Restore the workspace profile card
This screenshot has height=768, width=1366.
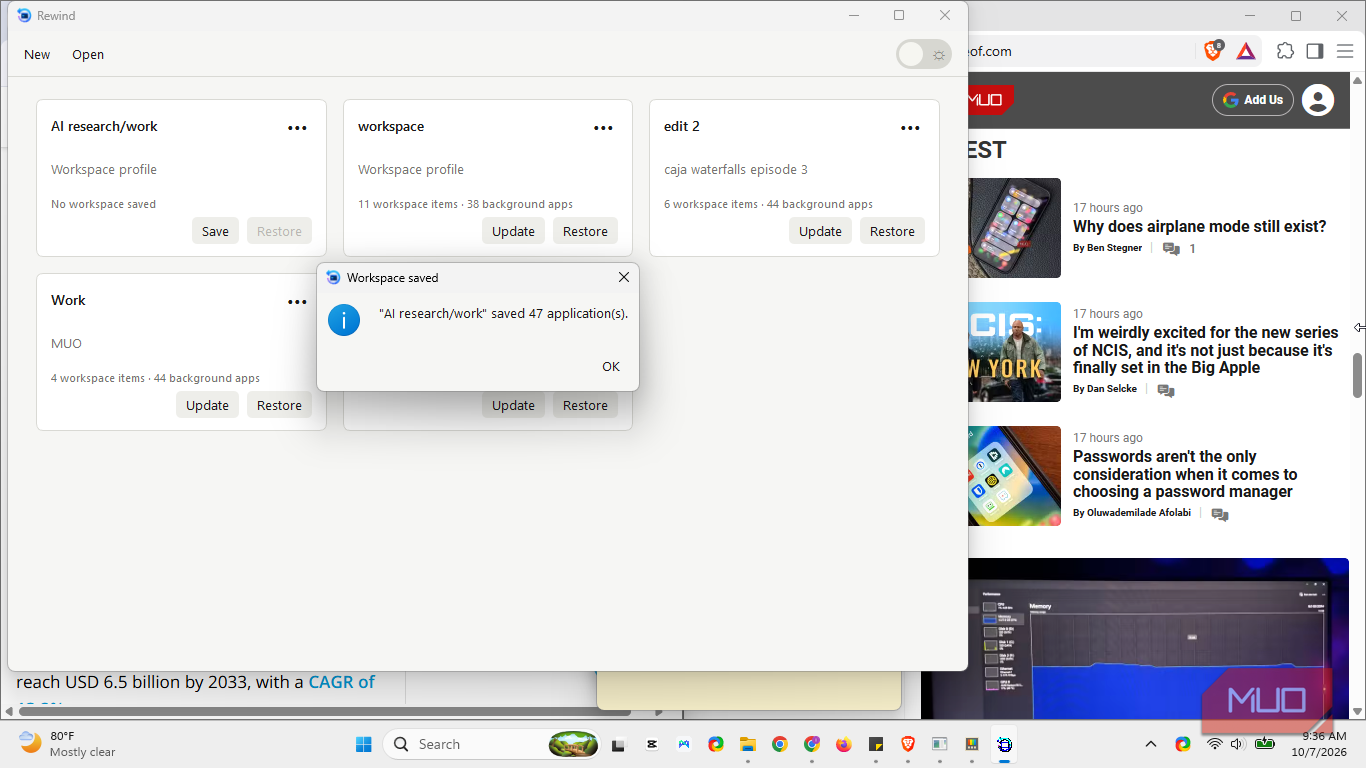(585, 231)
